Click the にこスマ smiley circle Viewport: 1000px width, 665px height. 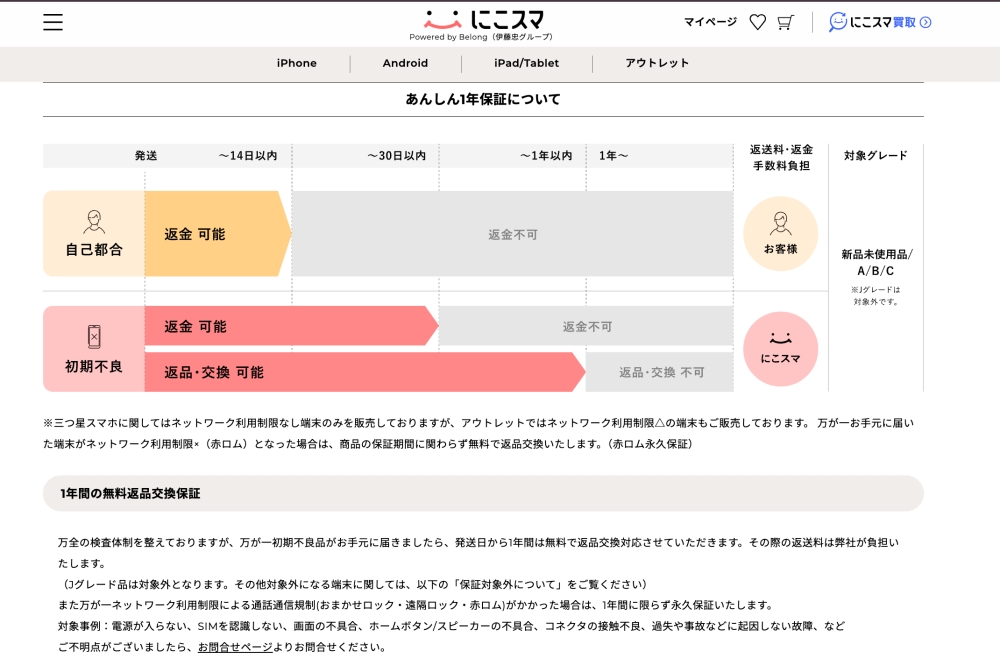pyautogui.click(x=780, y=348)
